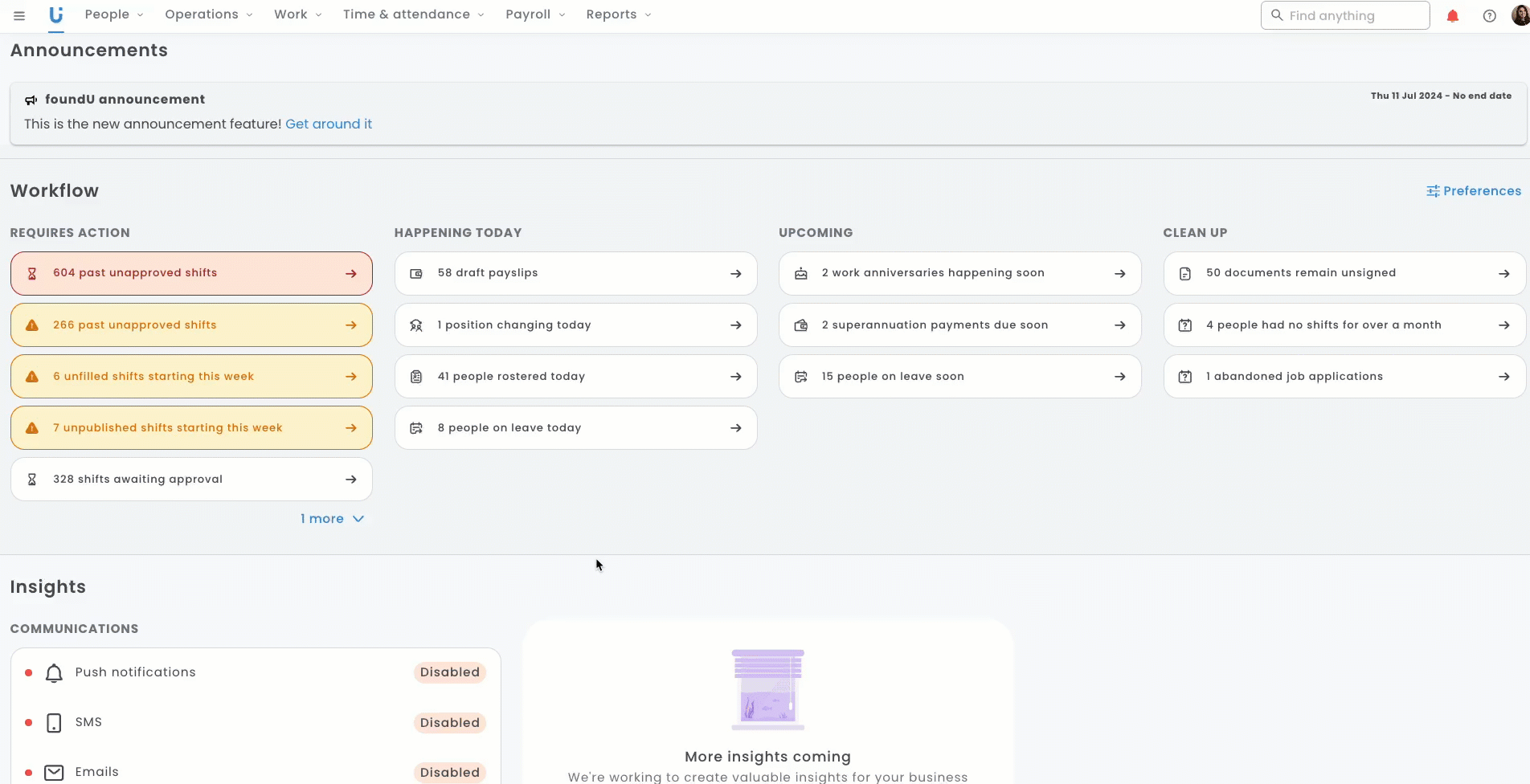
Task: Click the foundU logo icon
Action: (55, 15)
